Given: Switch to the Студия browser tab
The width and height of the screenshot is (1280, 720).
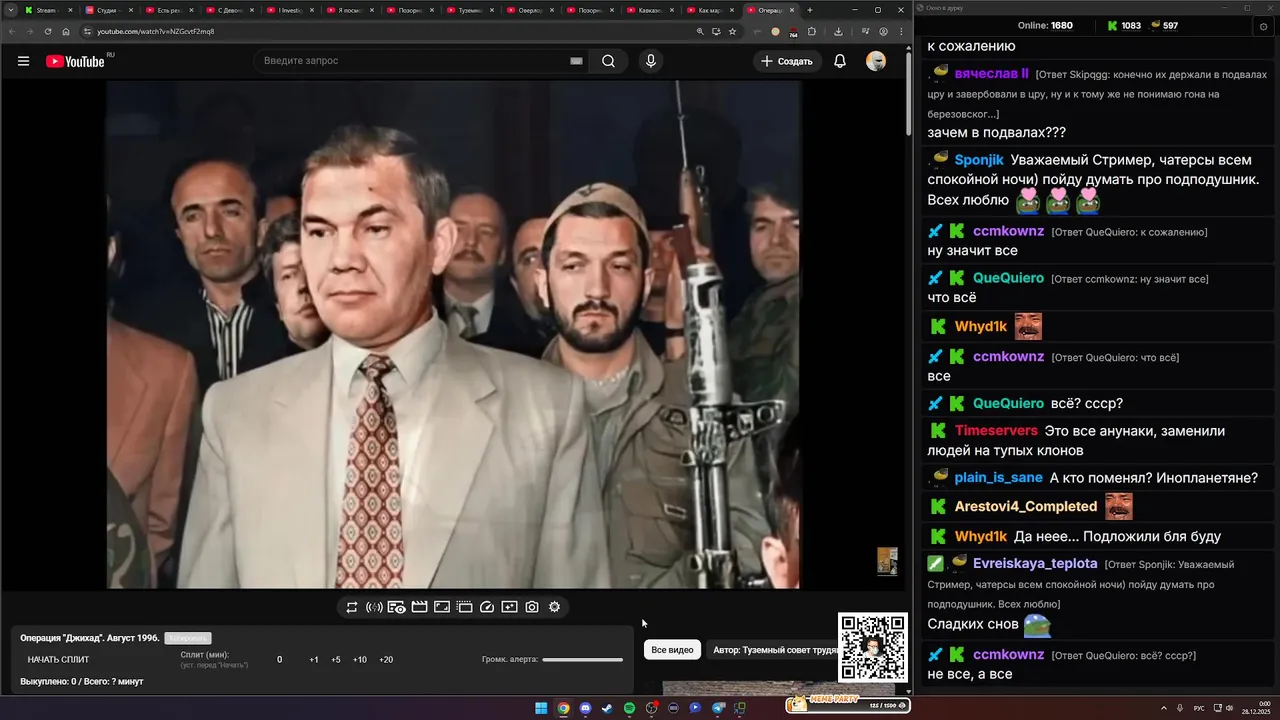Looking at the screenshot, I should (x=108, y=10).
